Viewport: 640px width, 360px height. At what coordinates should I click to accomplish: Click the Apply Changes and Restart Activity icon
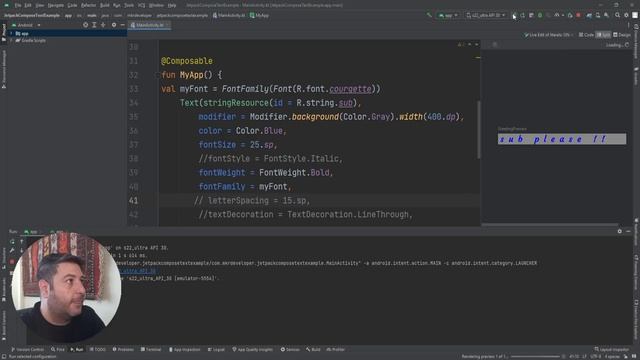tap(522, 15)
